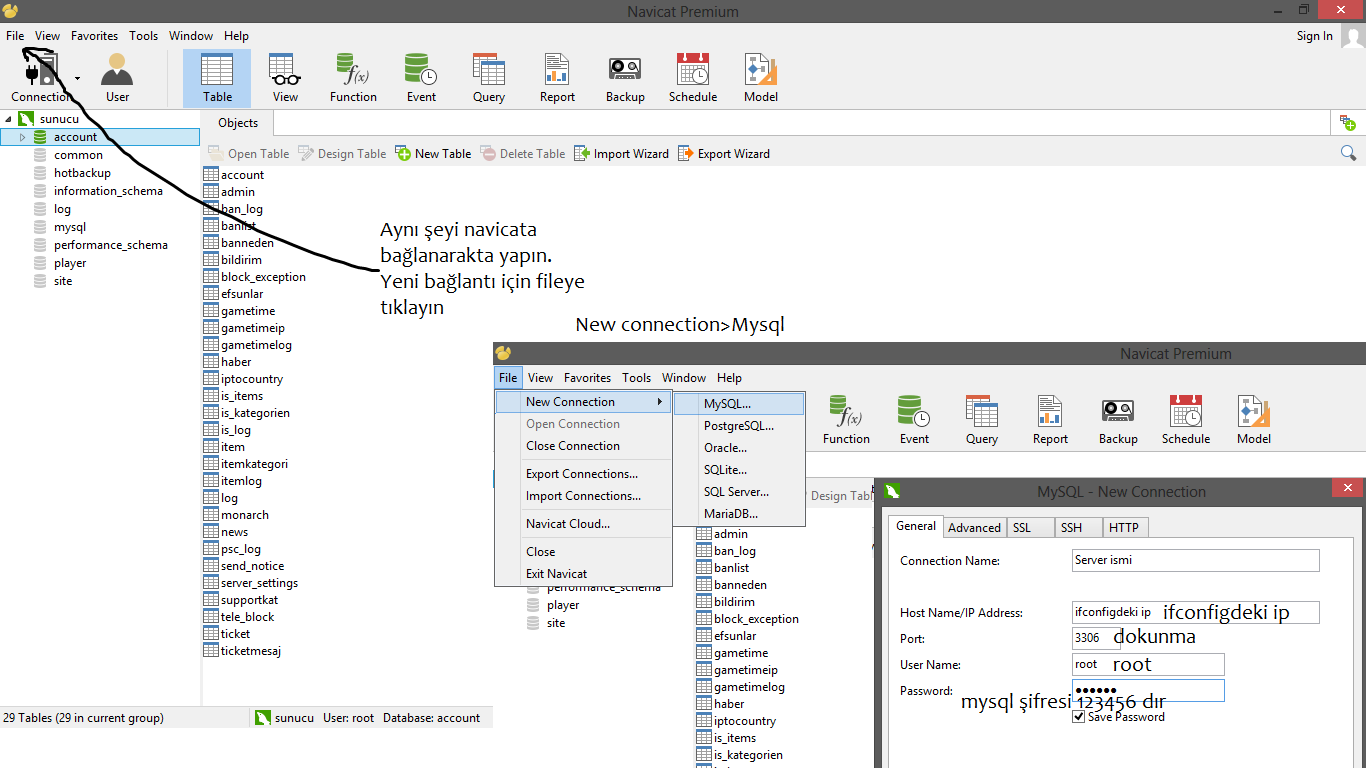The height and width of the screenshot is (768, 1366).
Task: Select Navicat Cloud... in File menu
Action: 584,524
